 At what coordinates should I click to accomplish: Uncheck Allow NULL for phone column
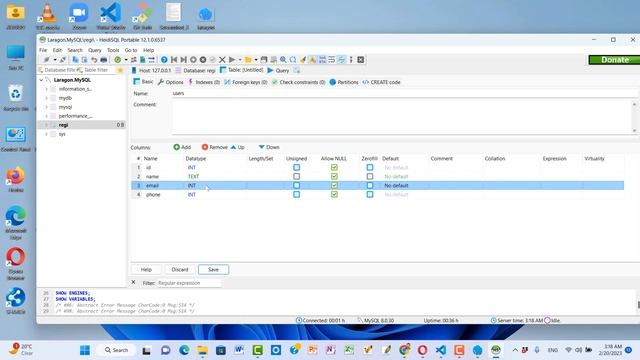coord(334,194)
